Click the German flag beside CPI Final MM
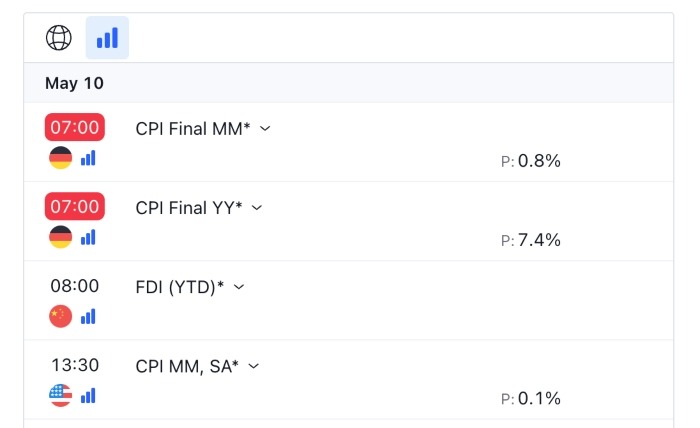The image size is (700, 428). 61,158
